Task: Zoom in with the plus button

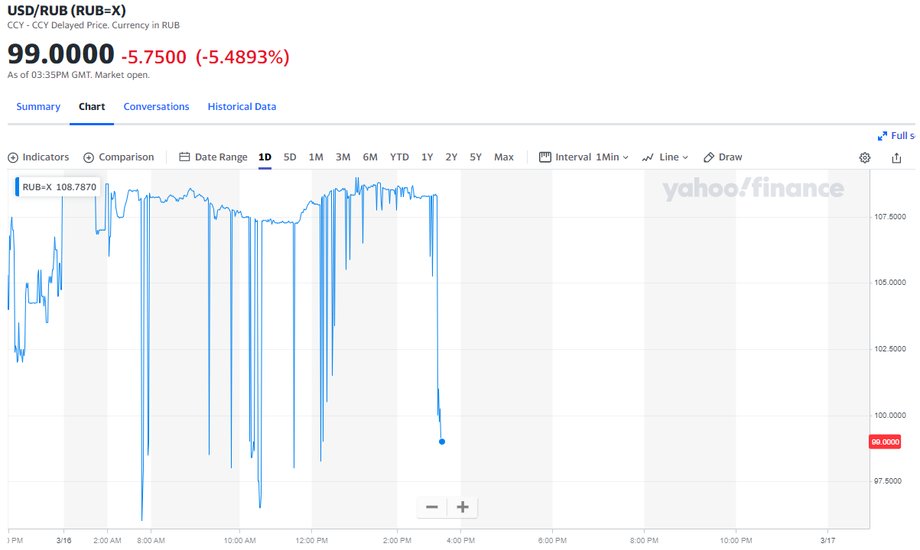Action: click(463, 507)
